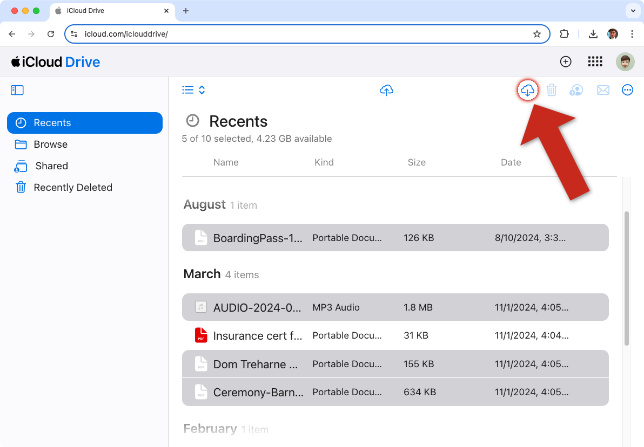Viewport: 644px width, 447px height.
Task: Click the add plus circle icon in header
Action: [566, 62]
